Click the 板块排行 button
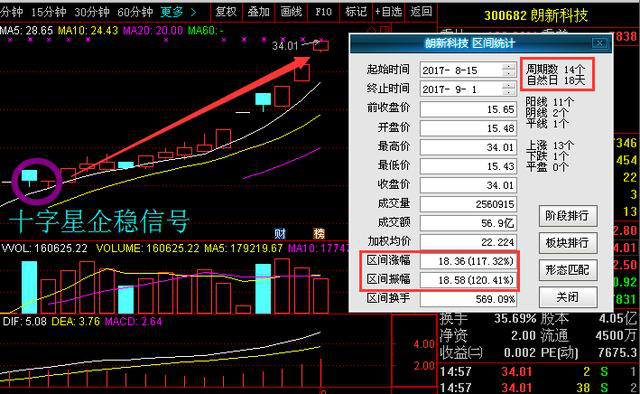Viewport: 640px width, 394px height. (x=568, y=243)
